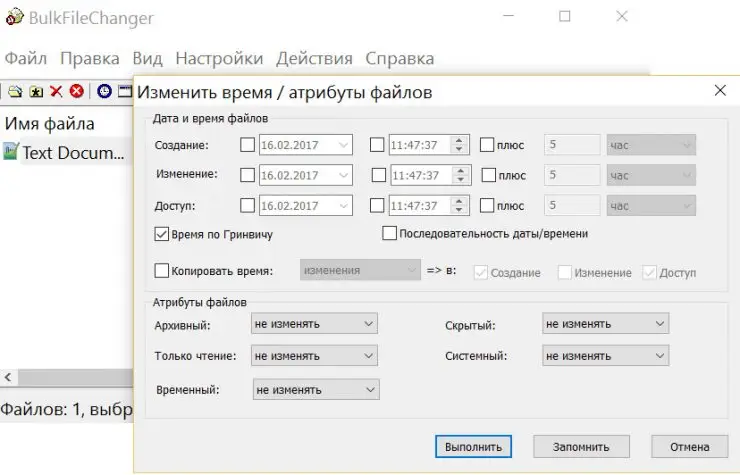
Task: Tick the плюс checkbox in Создание row
Action: [487, 144]
